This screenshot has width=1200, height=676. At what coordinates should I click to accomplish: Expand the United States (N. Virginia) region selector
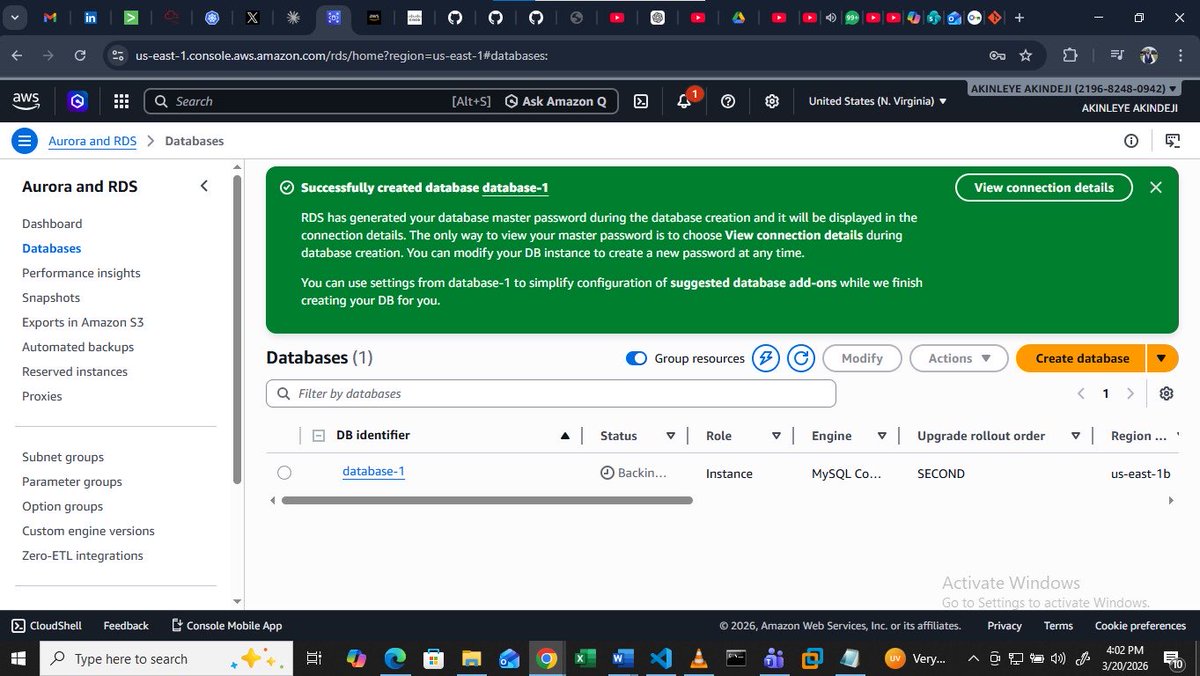click(x=877, y=101)
